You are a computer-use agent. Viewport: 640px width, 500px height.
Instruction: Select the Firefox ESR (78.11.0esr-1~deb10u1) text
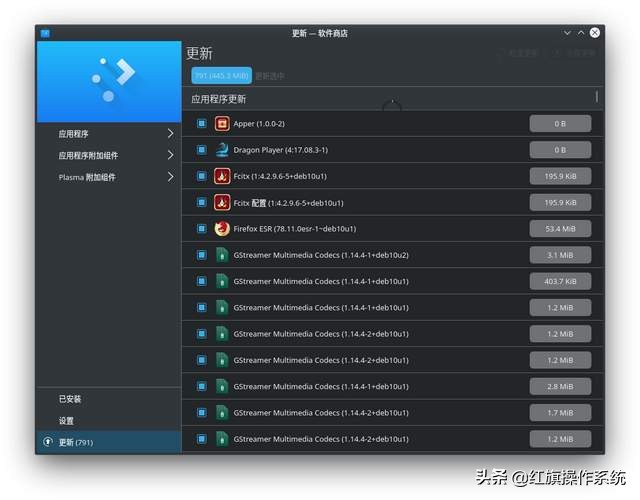(295, 229)
